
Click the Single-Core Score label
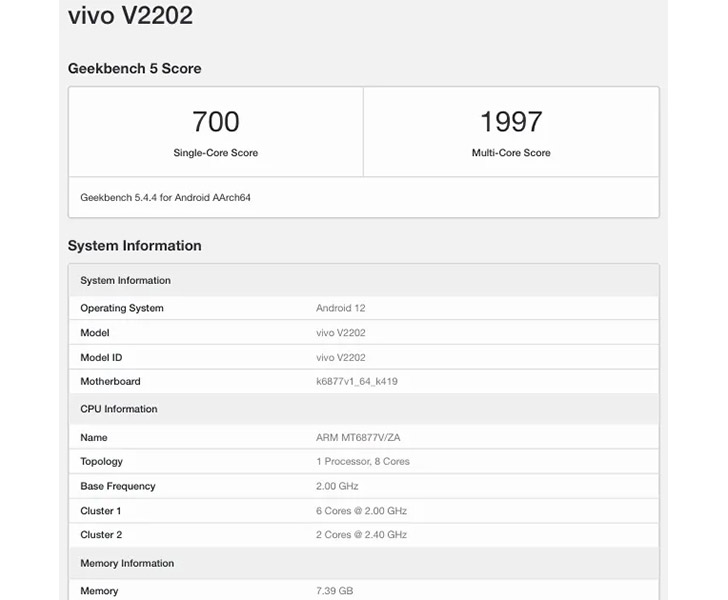[x=216, y=153]
